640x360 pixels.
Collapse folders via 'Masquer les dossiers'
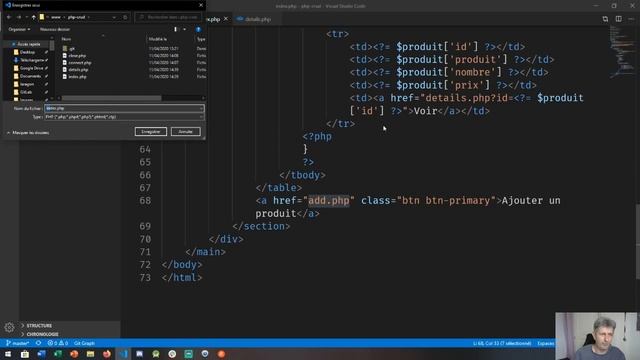point(28,133)
